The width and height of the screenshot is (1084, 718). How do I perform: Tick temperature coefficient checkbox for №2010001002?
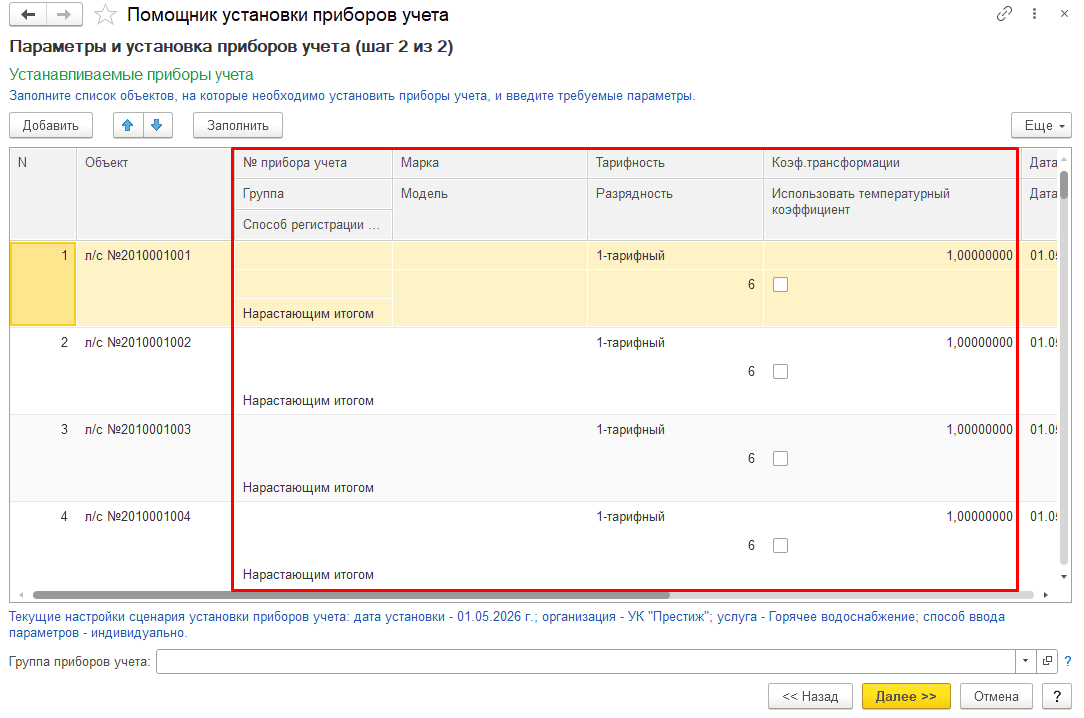click(781, 372)
